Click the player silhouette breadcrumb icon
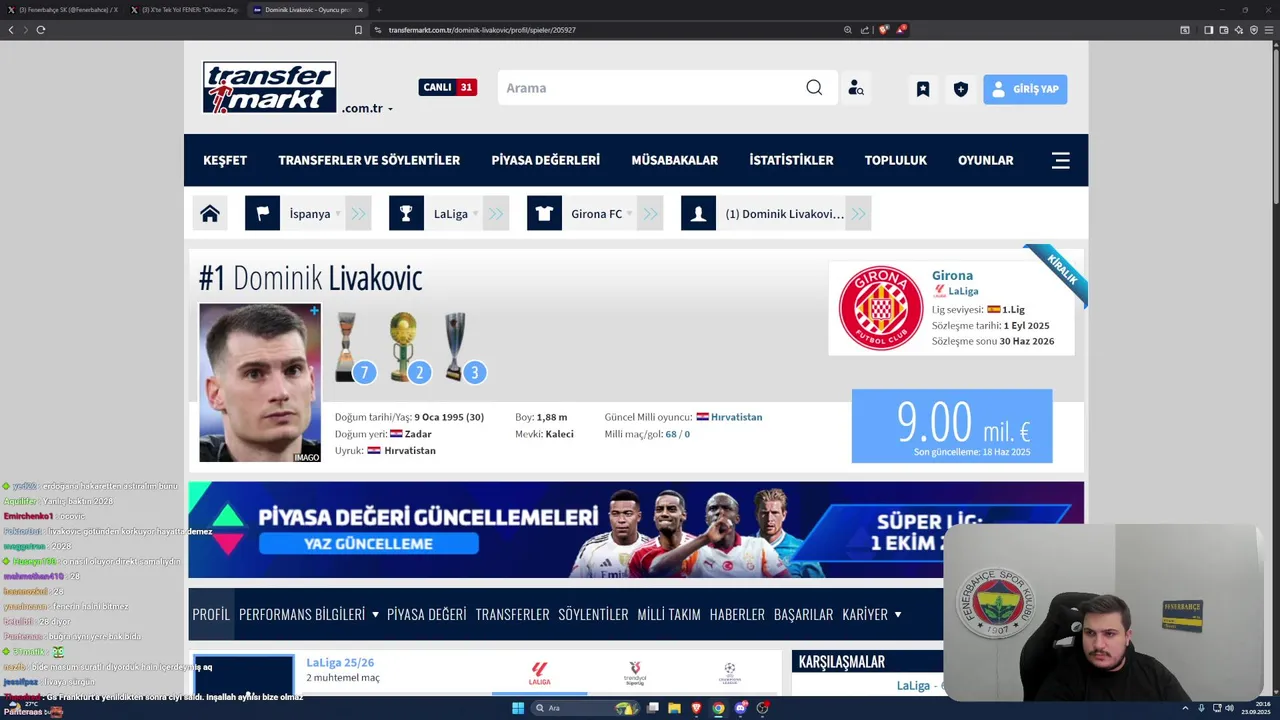The width and height of the screenshot is (1280, 720). click(x=698, y=213)
